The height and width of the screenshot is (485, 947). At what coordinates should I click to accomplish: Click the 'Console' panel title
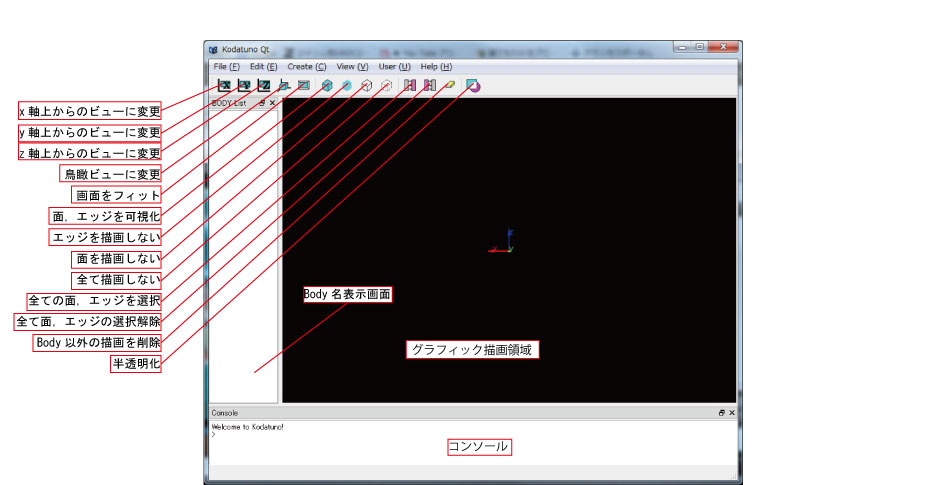coord(225,413)
